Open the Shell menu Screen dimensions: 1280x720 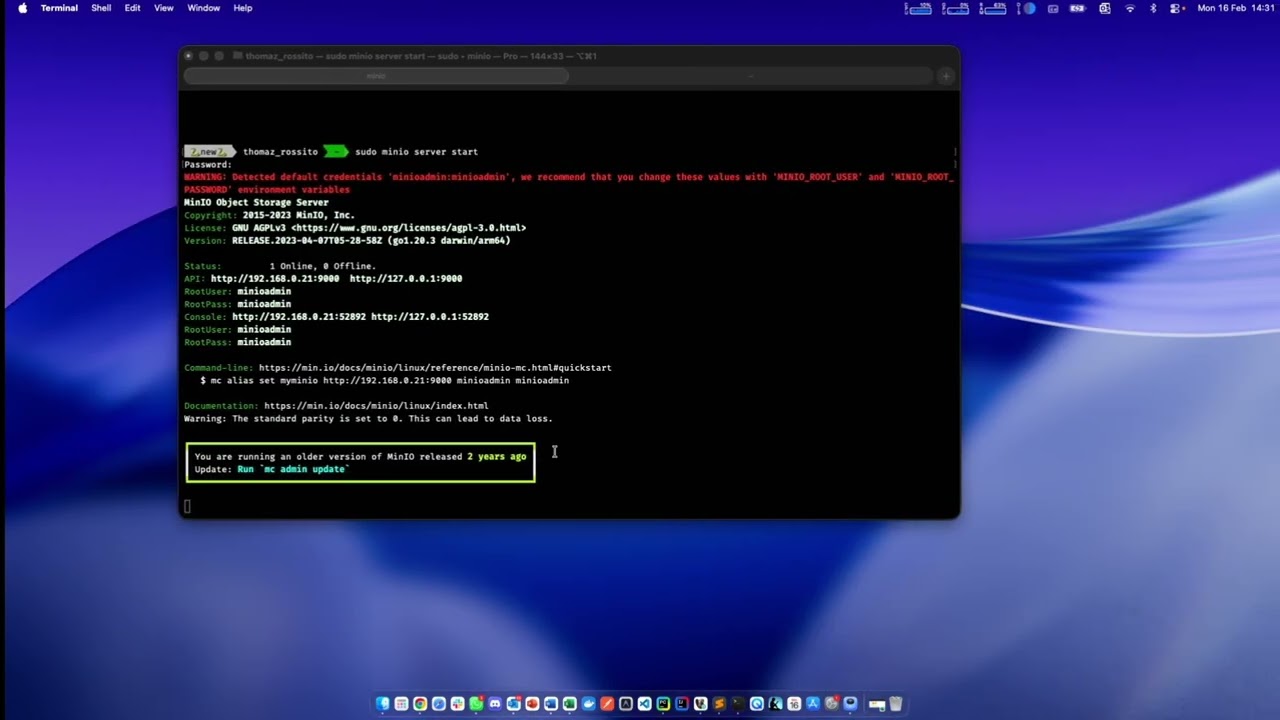101,8
